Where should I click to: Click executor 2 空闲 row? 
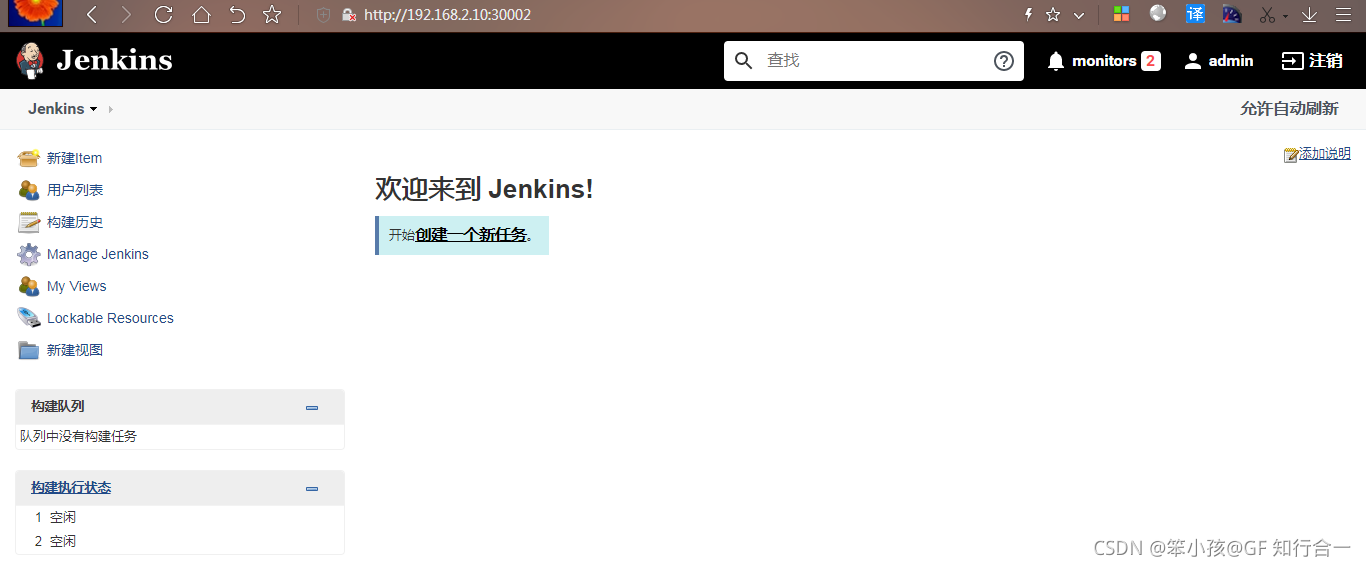[180, 541]
